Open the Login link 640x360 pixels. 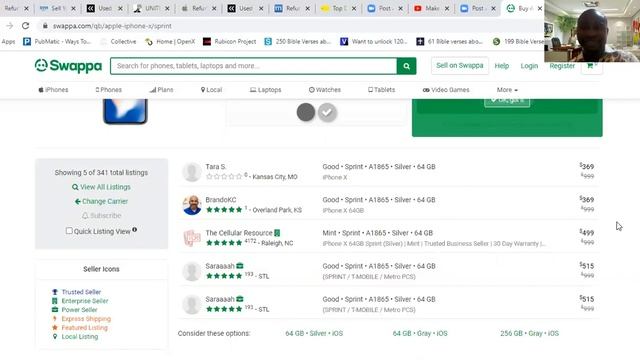coord(529,66)
